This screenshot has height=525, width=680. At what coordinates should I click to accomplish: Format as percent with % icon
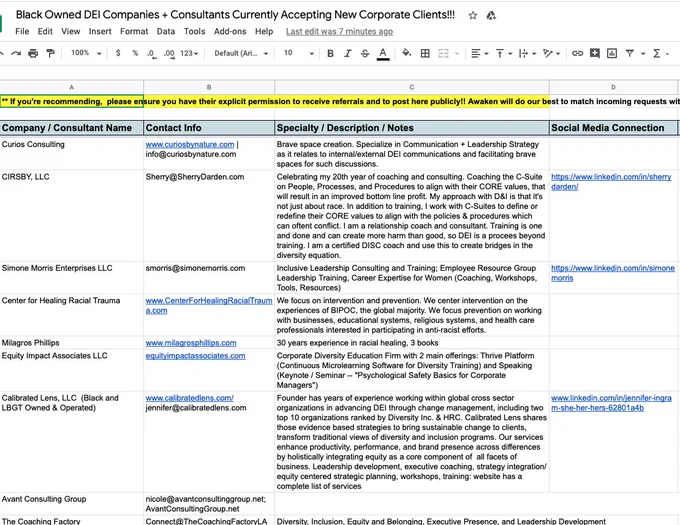(135, 53)
